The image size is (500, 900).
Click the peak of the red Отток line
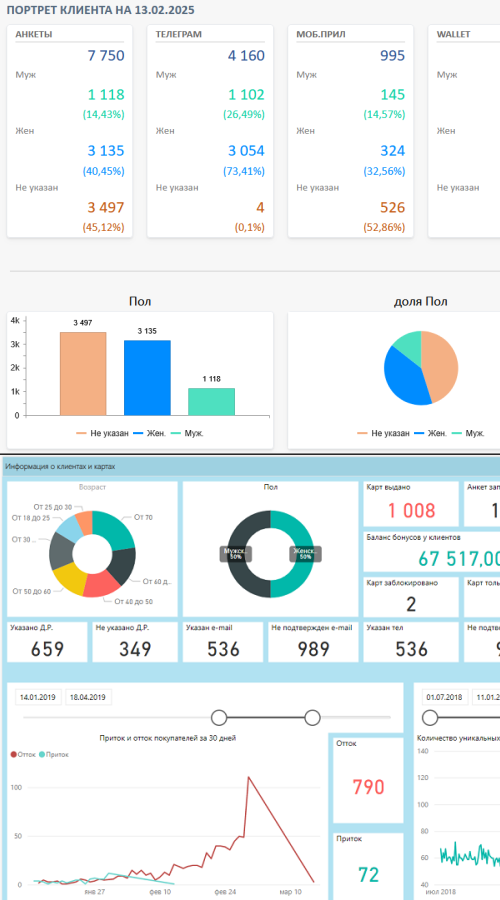[x=248, y=777]
